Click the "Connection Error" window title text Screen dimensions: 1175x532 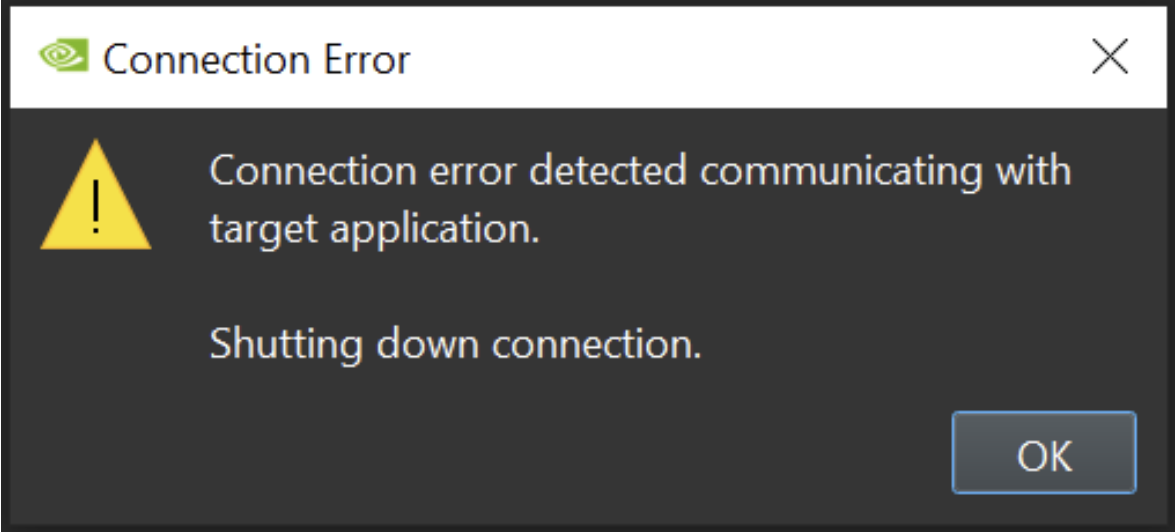[256, 59]
